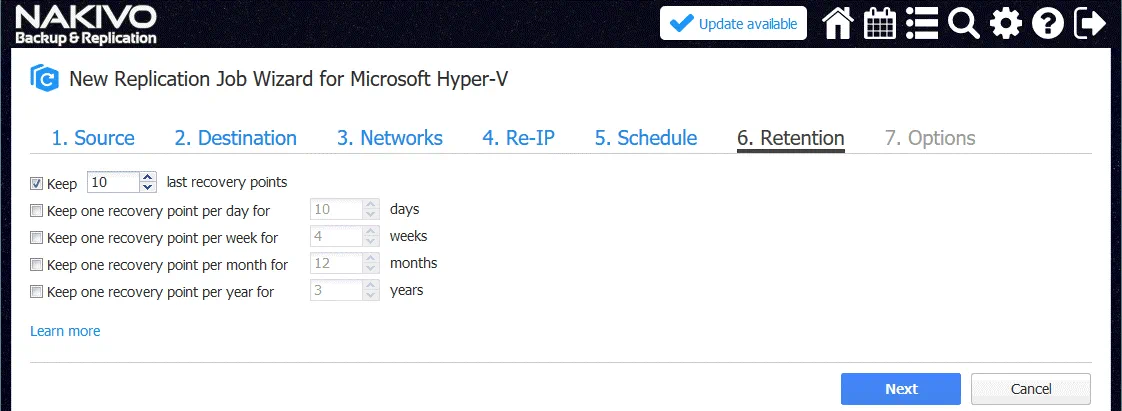Go to the Home dashboard icon
Viewport: 1122px width, 411px height.
pyautogui.click(x=837, y=24)
